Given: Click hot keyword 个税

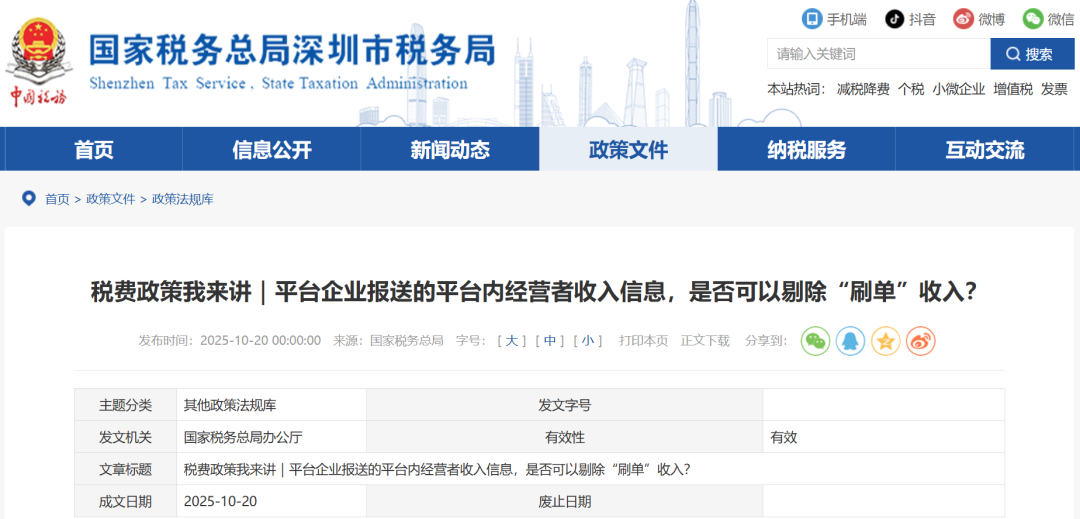Looking at the screenshot, I should click(x=911, y=89).
